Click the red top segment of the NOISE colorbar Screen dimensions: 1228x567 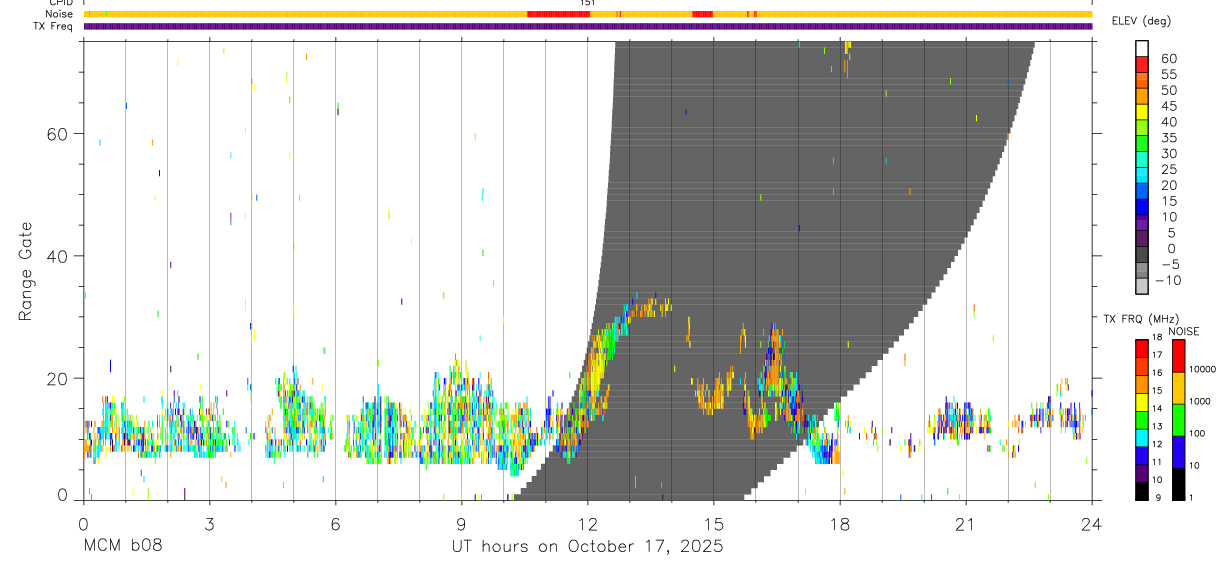tap(1178, 356)
